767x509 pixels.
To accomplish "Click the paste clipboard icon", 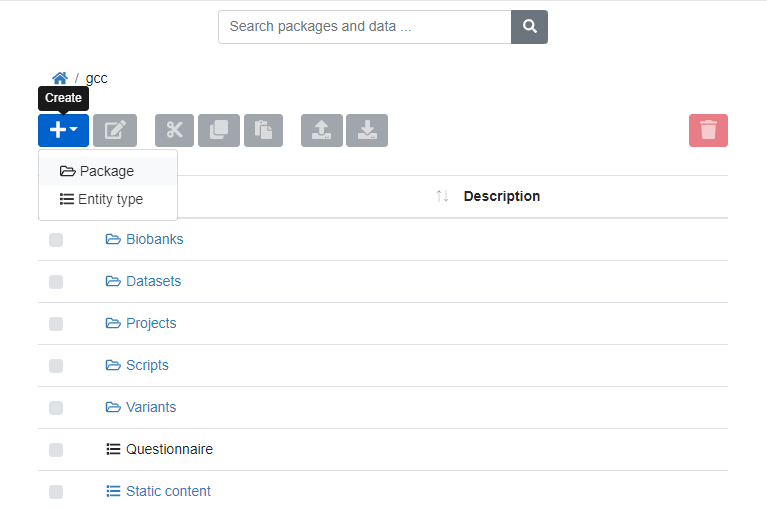I will tap(264, 130).
